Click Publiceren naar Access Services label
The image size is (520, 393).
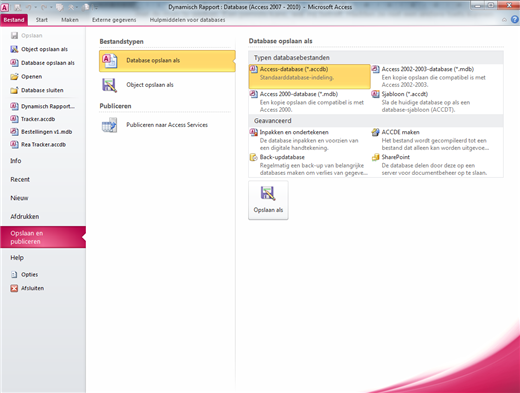coord(167,125)
